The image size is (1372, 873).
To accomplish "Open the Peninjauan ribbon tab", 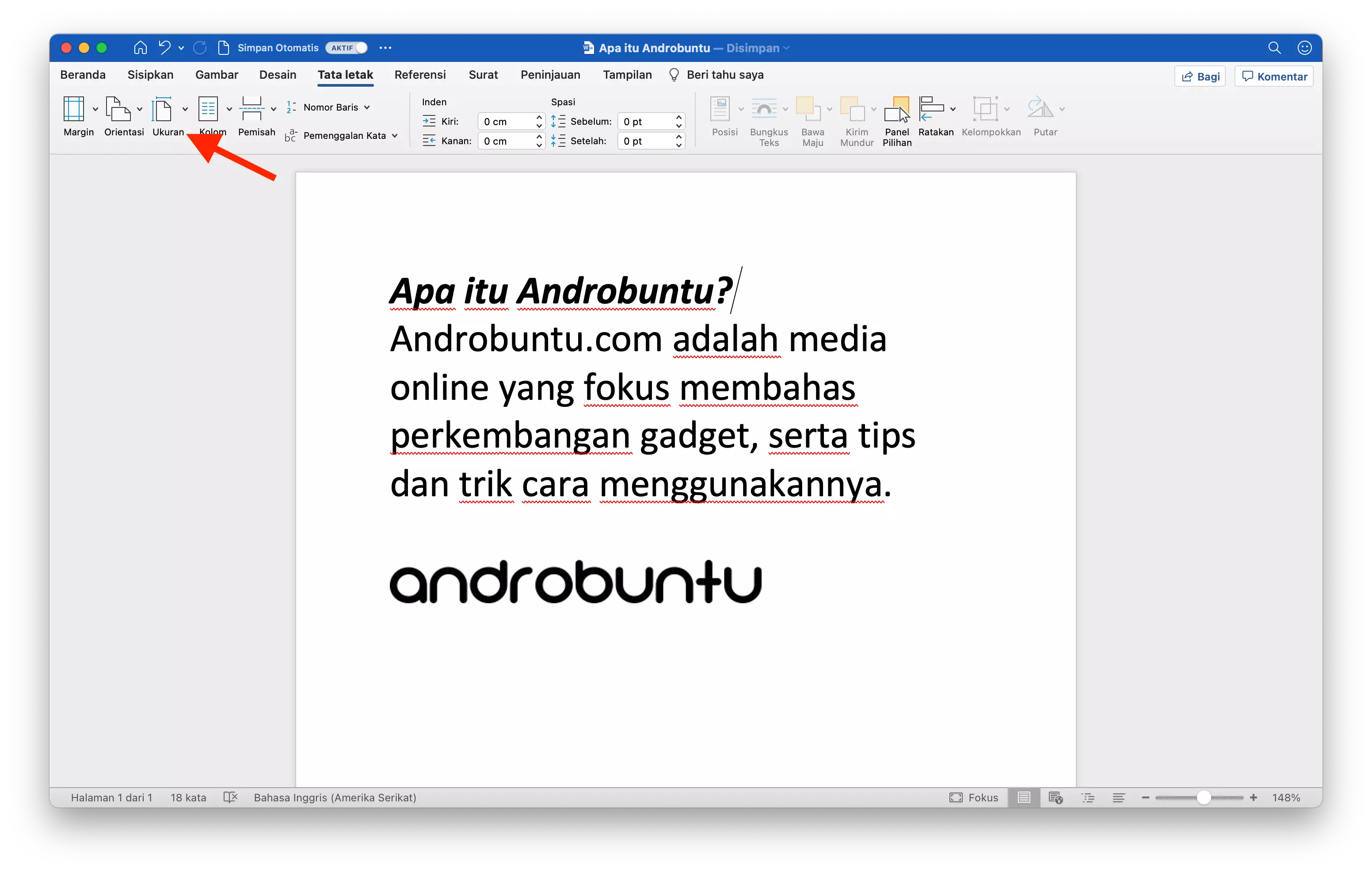I will pos(550,75).
